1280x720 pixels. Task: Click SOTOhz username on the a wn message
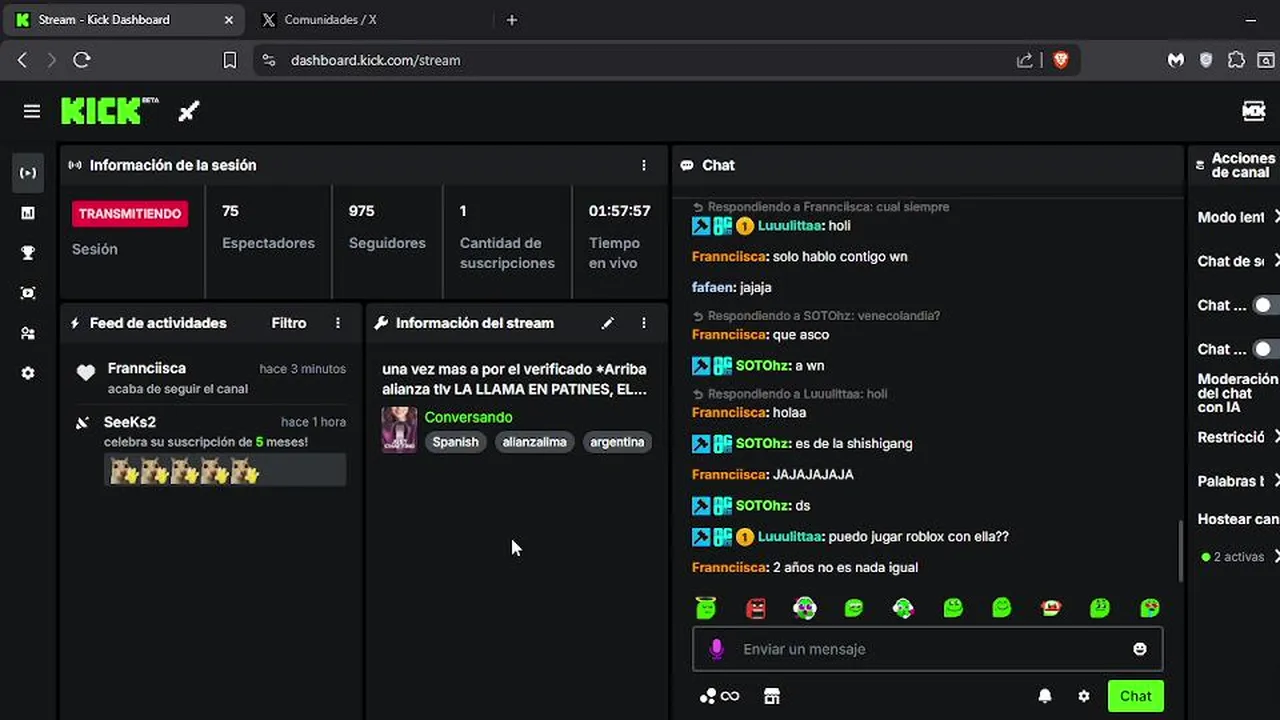point(763,366)
